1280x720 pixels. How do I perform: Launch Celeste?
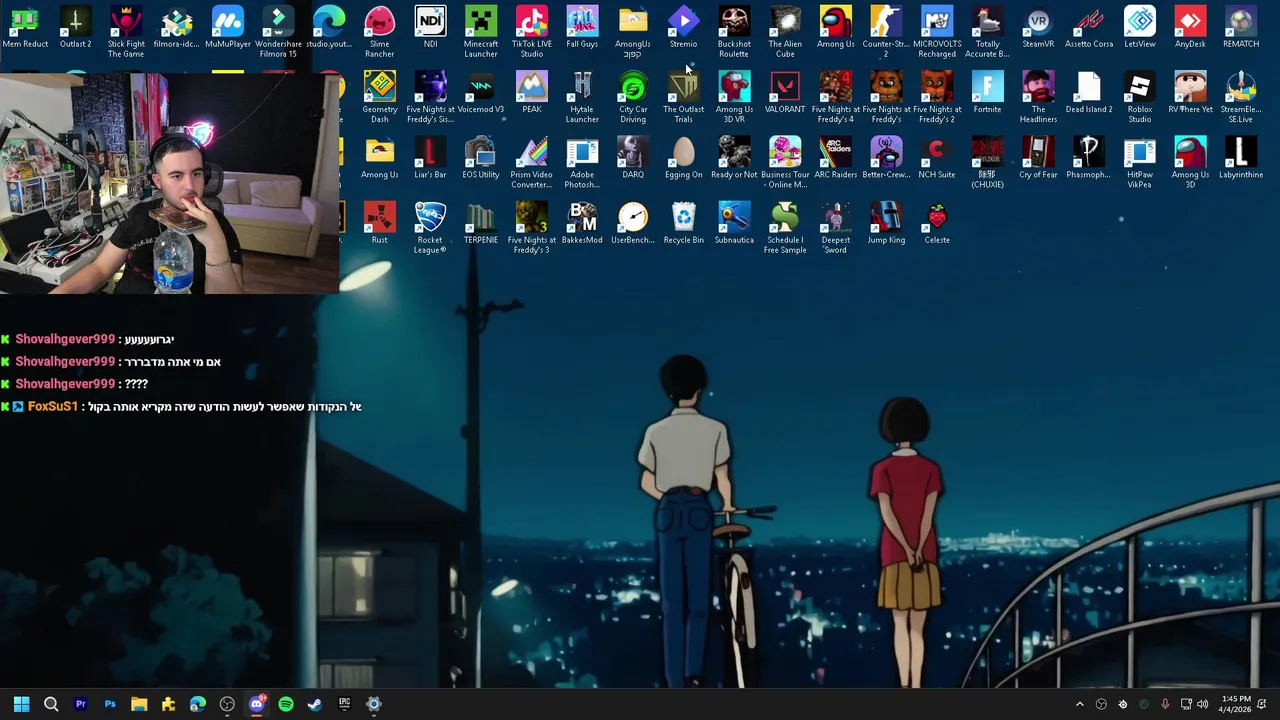click(x=937, y=223)
